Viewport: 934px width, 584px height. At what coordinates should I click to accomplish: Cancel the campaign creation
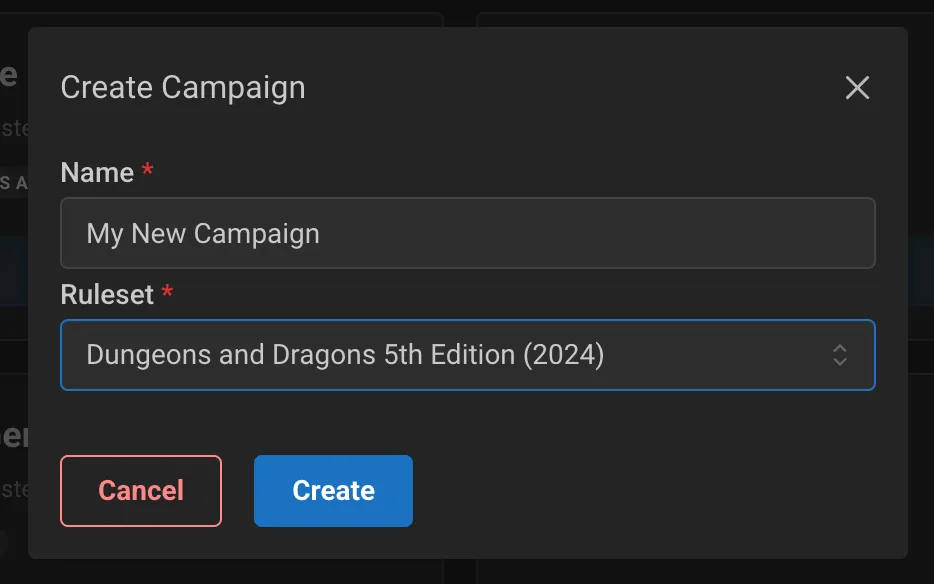(x=140, y=491)
